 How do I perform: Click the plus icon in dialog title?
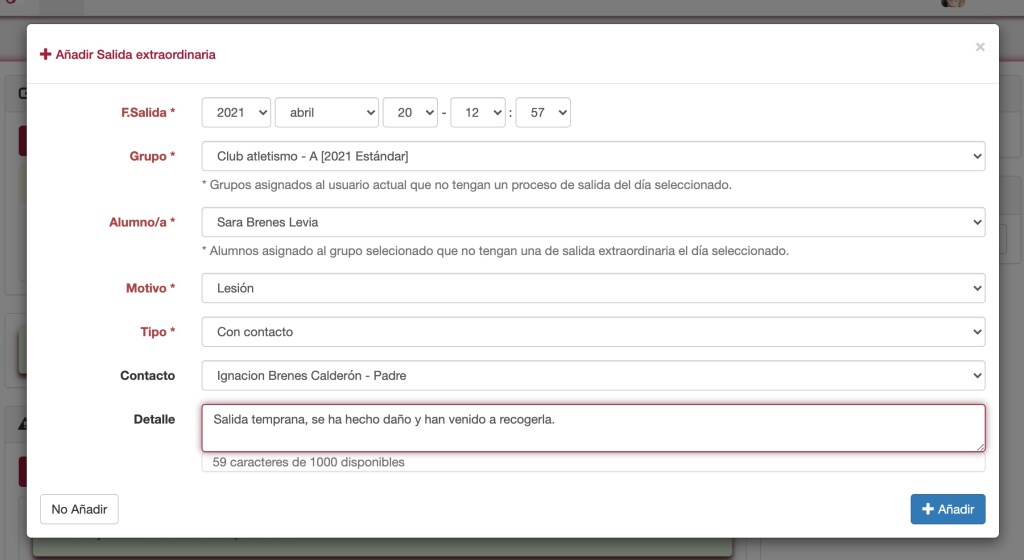coord(45,54)
